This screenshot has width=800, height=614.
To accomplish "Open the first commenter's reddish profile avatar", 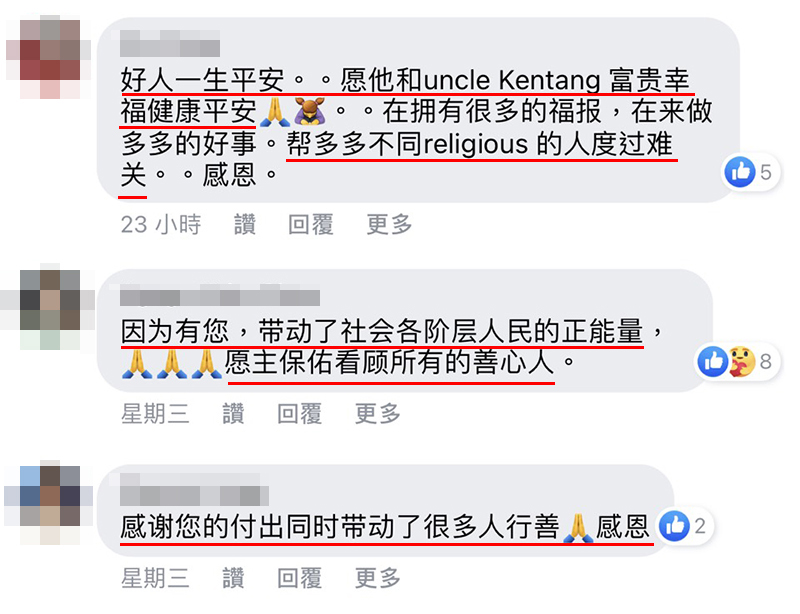I will point(49,57).
